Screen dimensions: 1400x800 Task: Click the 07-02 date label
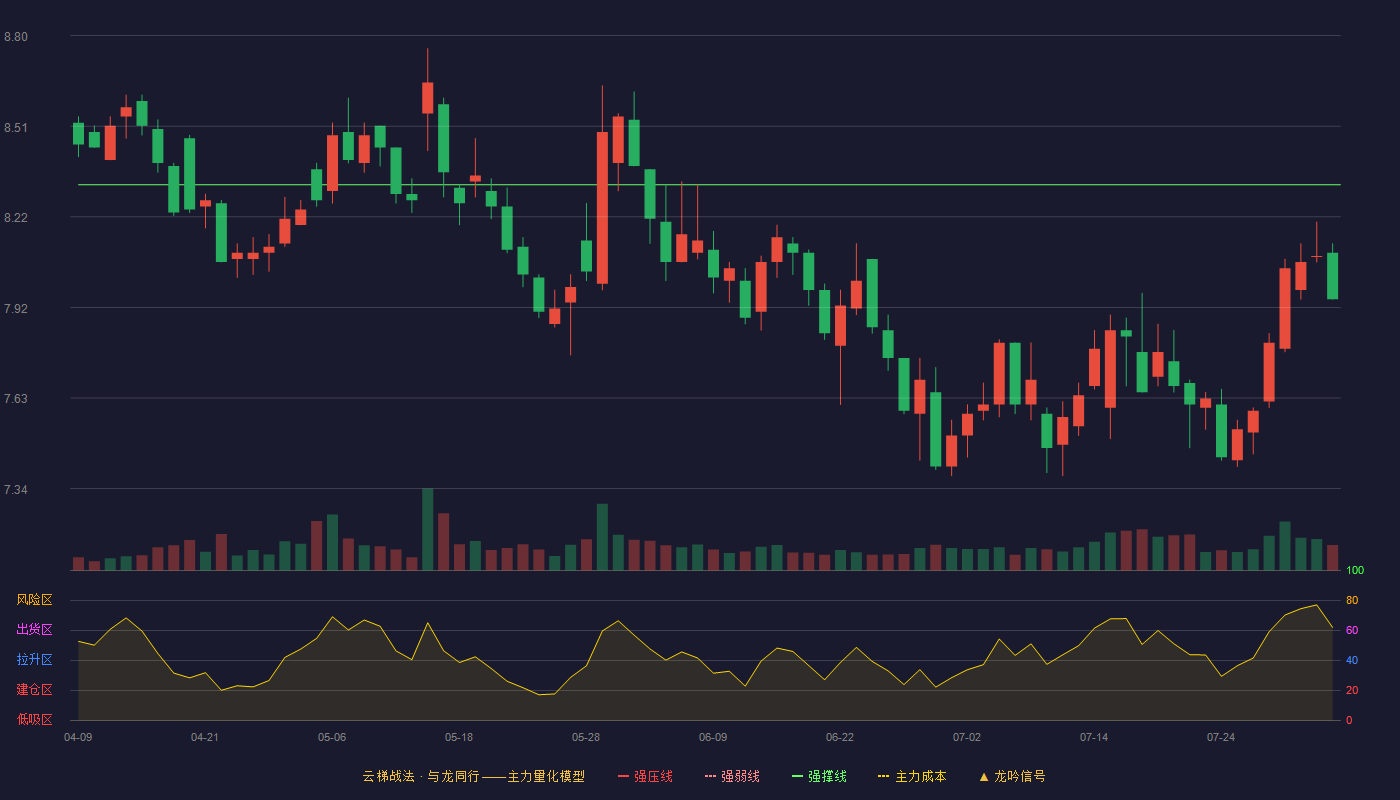click(967, 737)
